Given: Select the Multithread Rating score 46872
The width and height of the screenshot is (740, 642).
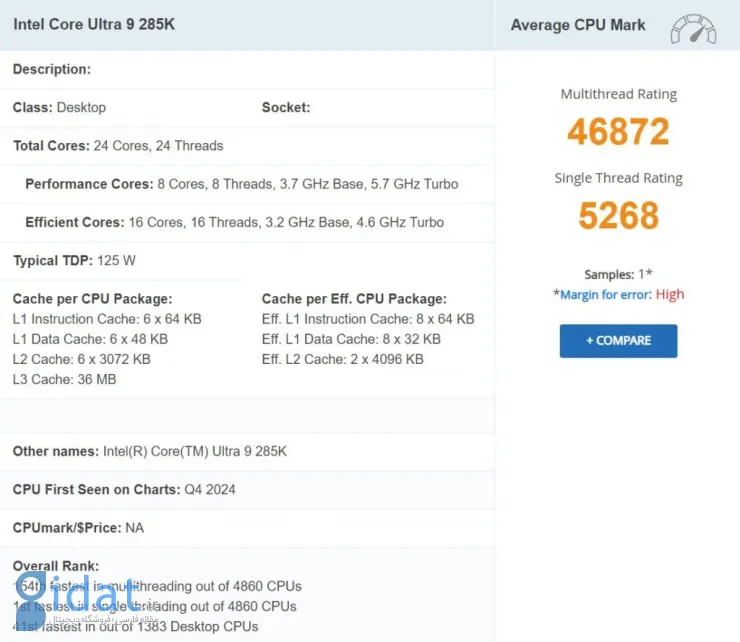Looking at the screenshot, I should pyautogui.click(x=618, y=131).
